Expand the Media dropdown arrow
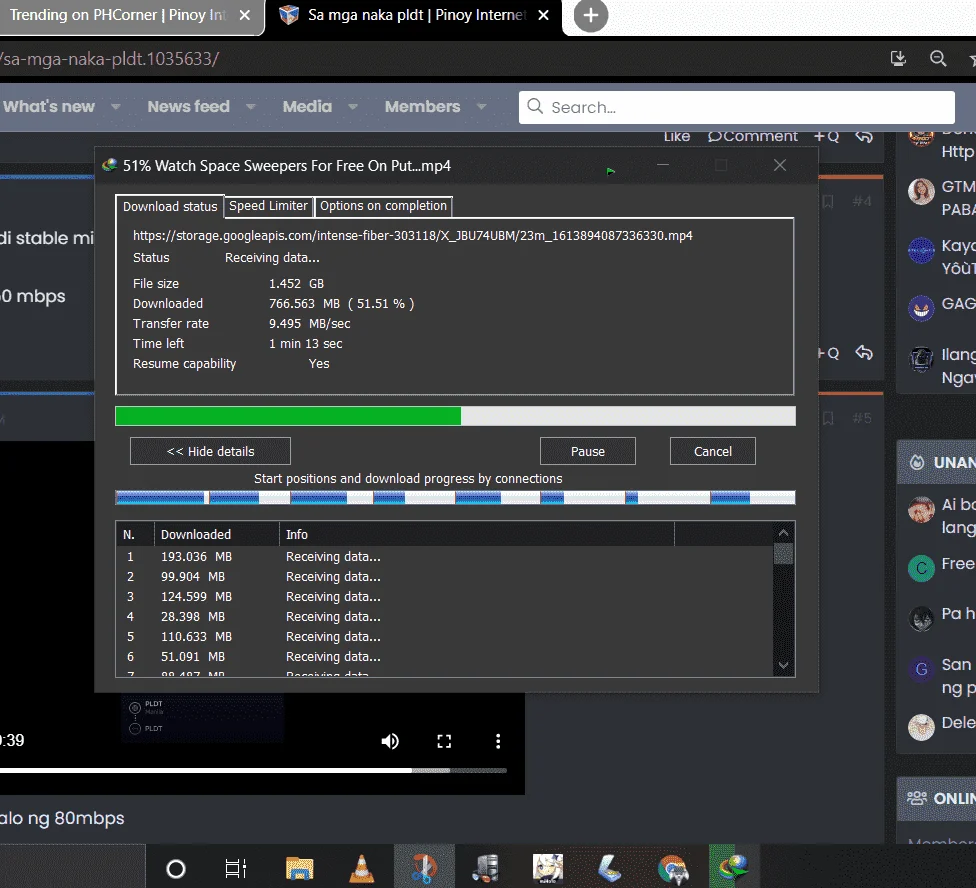This screenshot has width=976, height=888. (353, 107)
